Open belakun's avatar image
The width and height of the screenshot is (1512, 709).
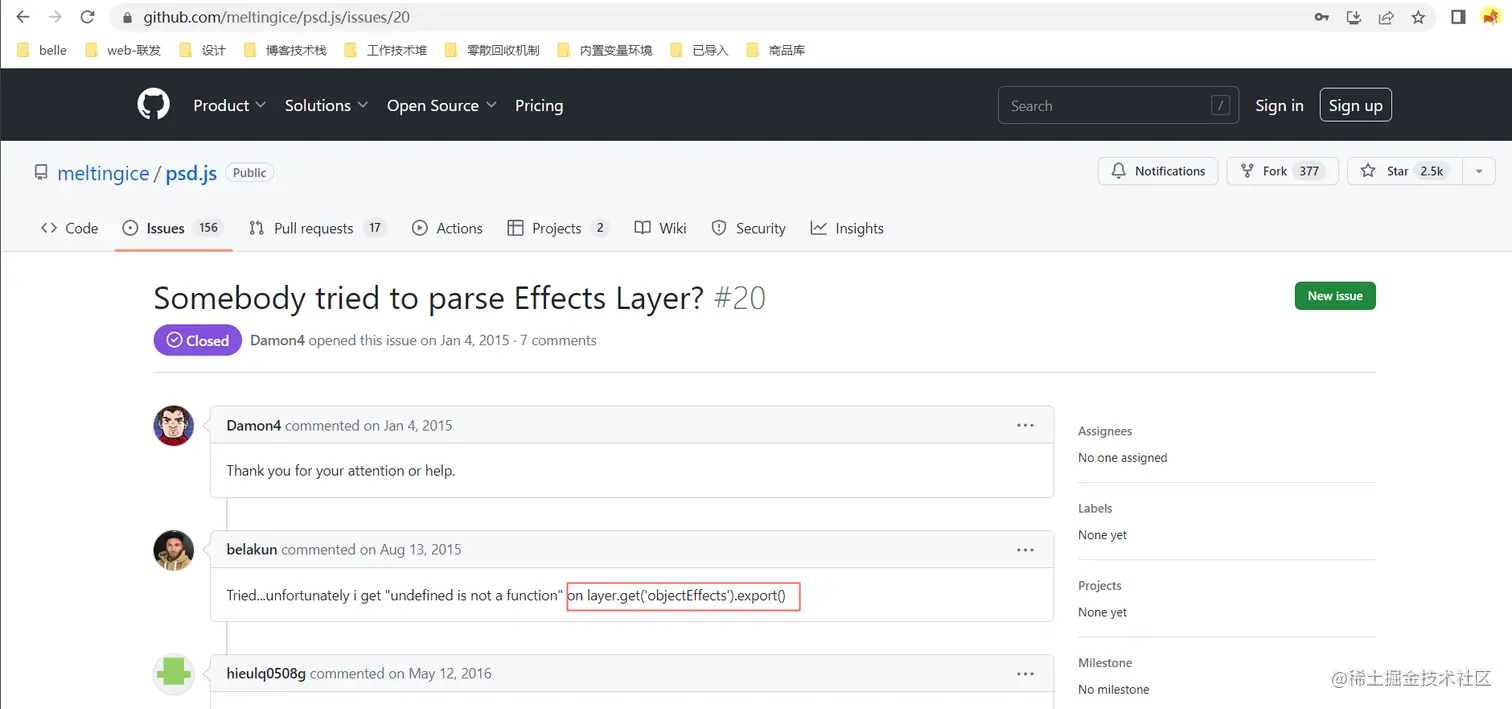coord(173,550)
